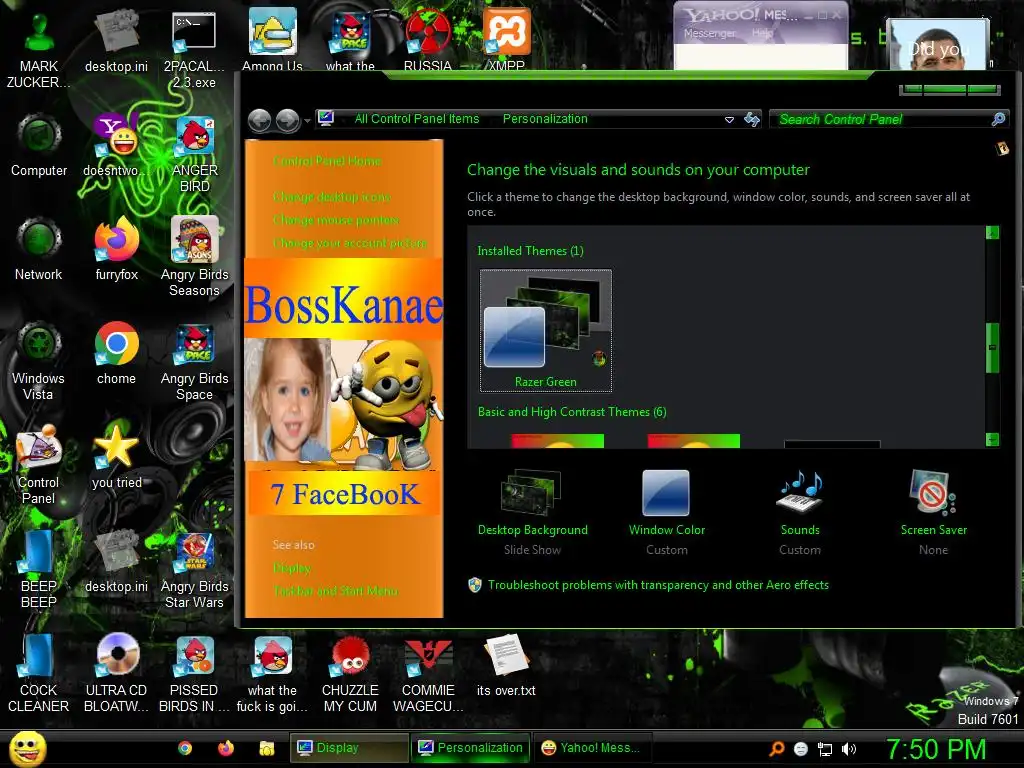
Task: Click the Personalization breadcrumb
Action: click(545, 119)
